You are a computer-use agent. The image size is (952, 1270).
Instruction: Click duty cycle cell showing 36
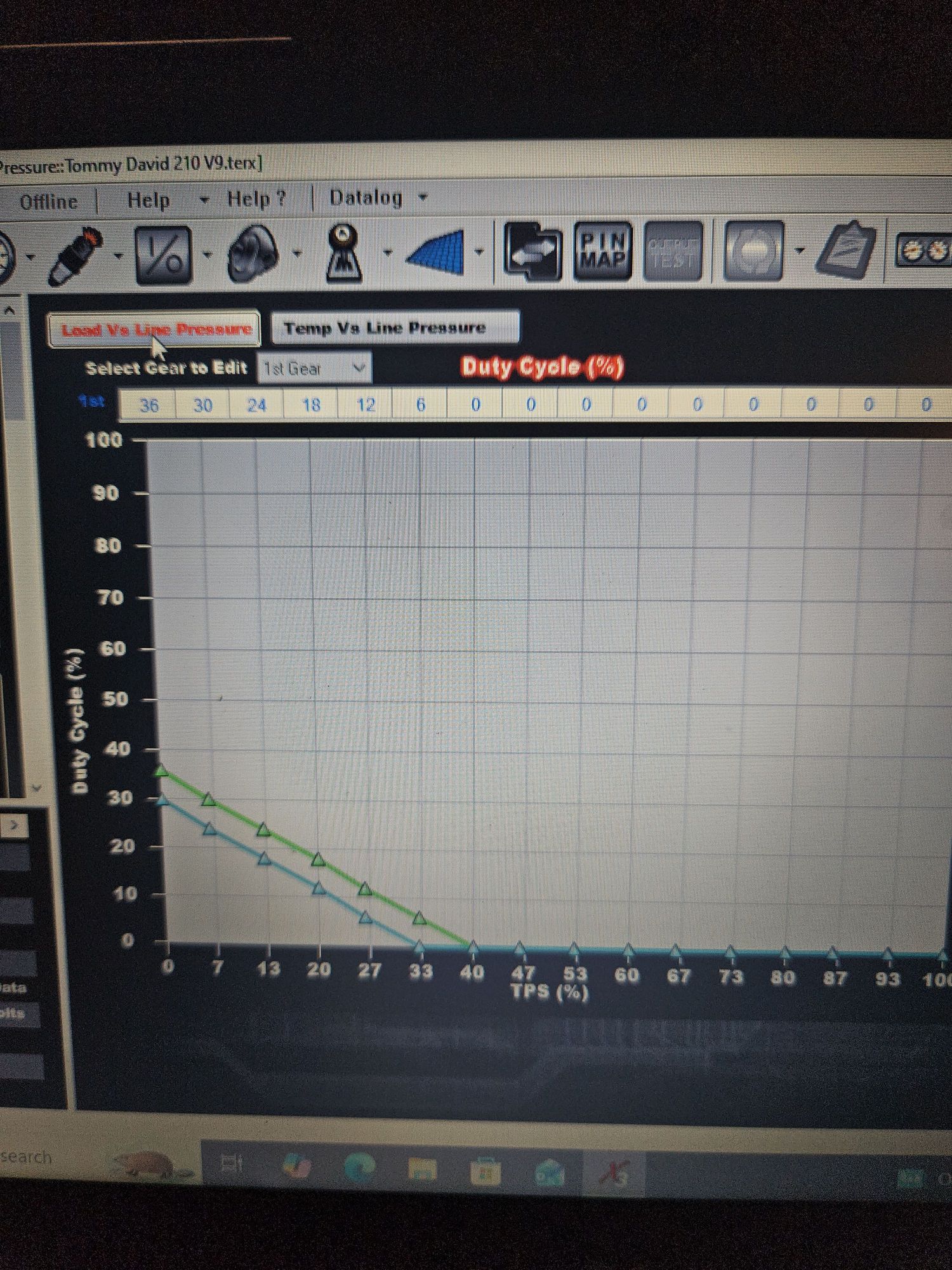click(149, 405)
